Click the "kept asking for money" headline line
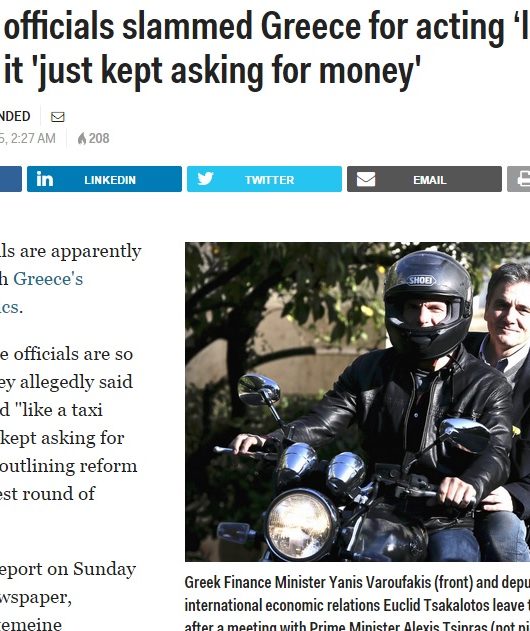Screen dimensions: 530x631 212,71
